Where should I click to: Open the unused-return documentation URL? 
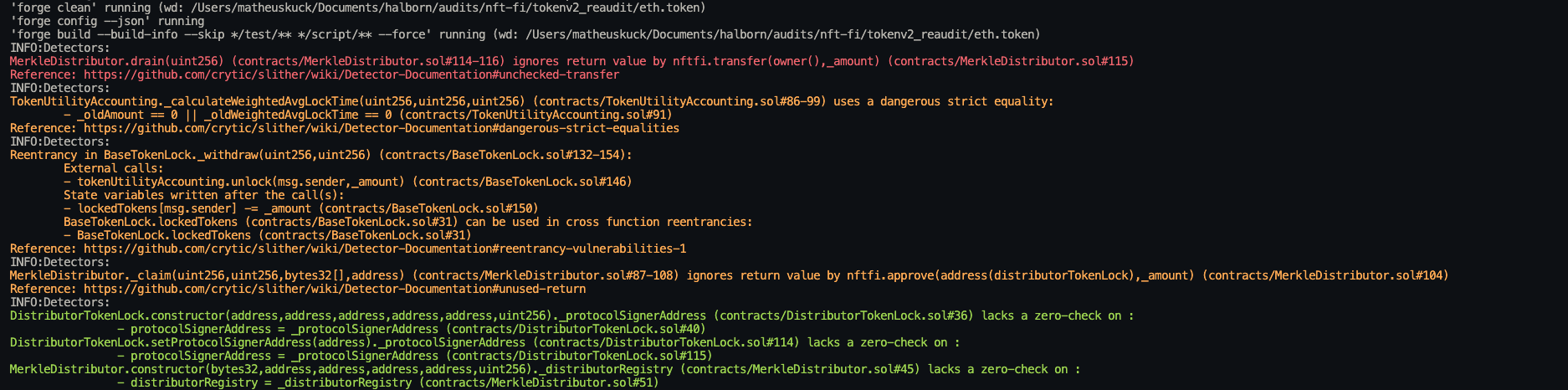pyautogui.click(x=335, y=289)
